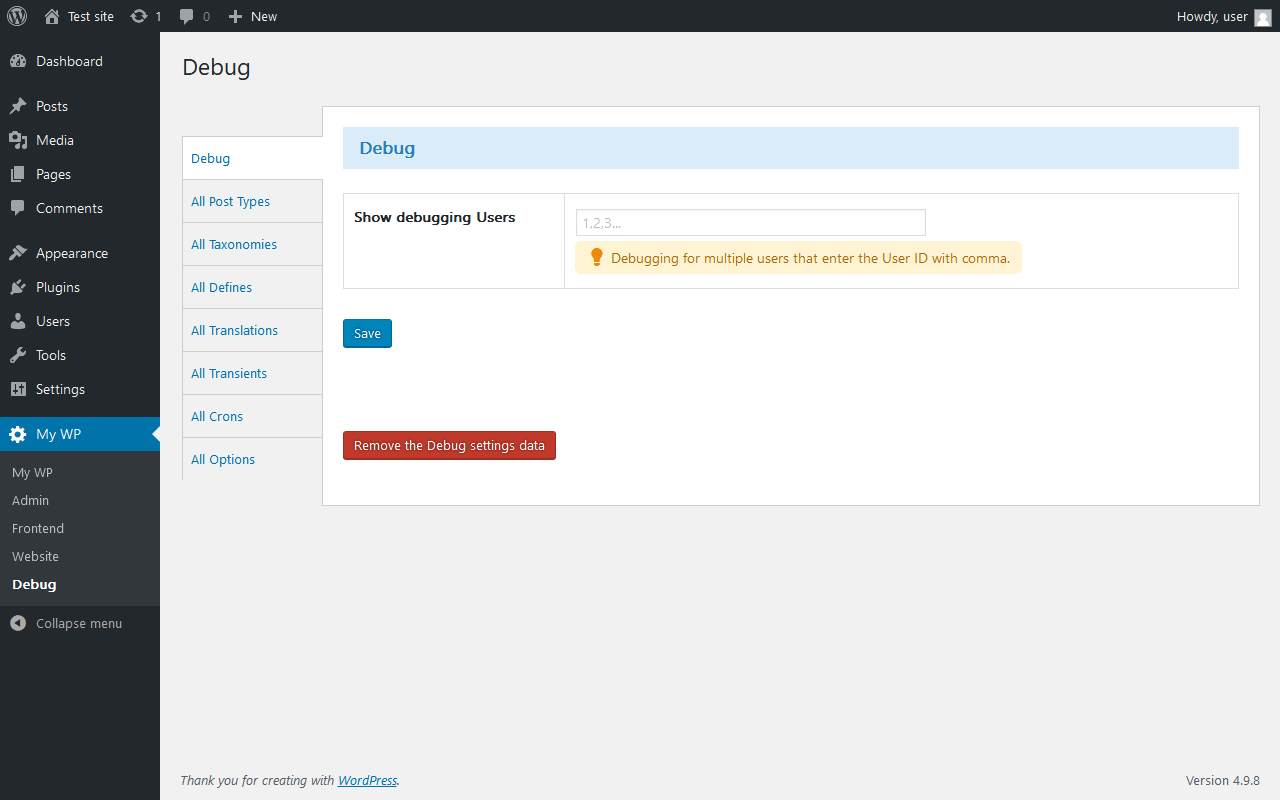The height and width of the screenshot is (800, 1280).
Task: Click the Dashboard gauge icon
Action: click(18, 61)
